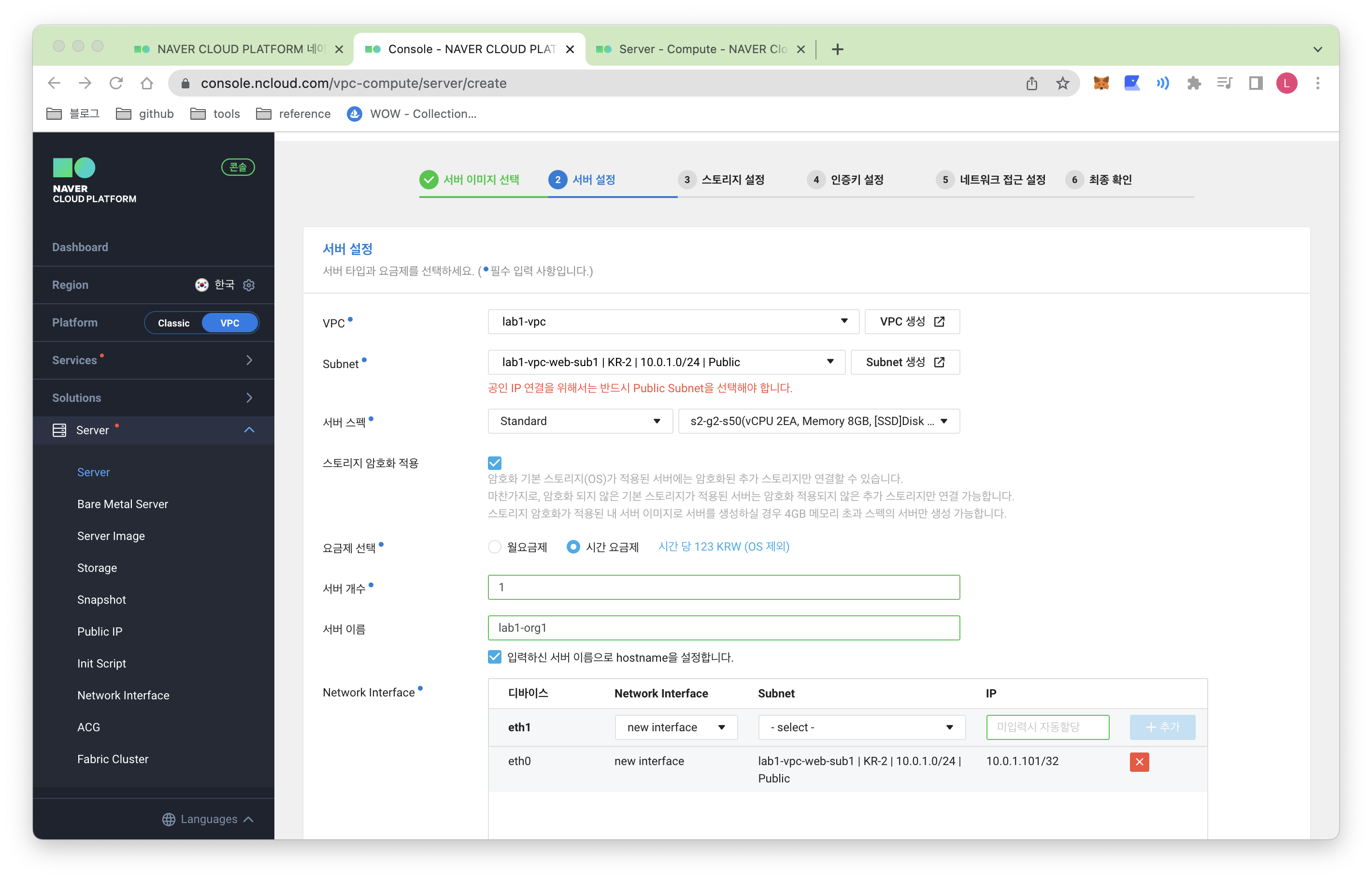Click the browser reload icon
The width and height of the screenshot is (1372, 880).
(116, 84)
